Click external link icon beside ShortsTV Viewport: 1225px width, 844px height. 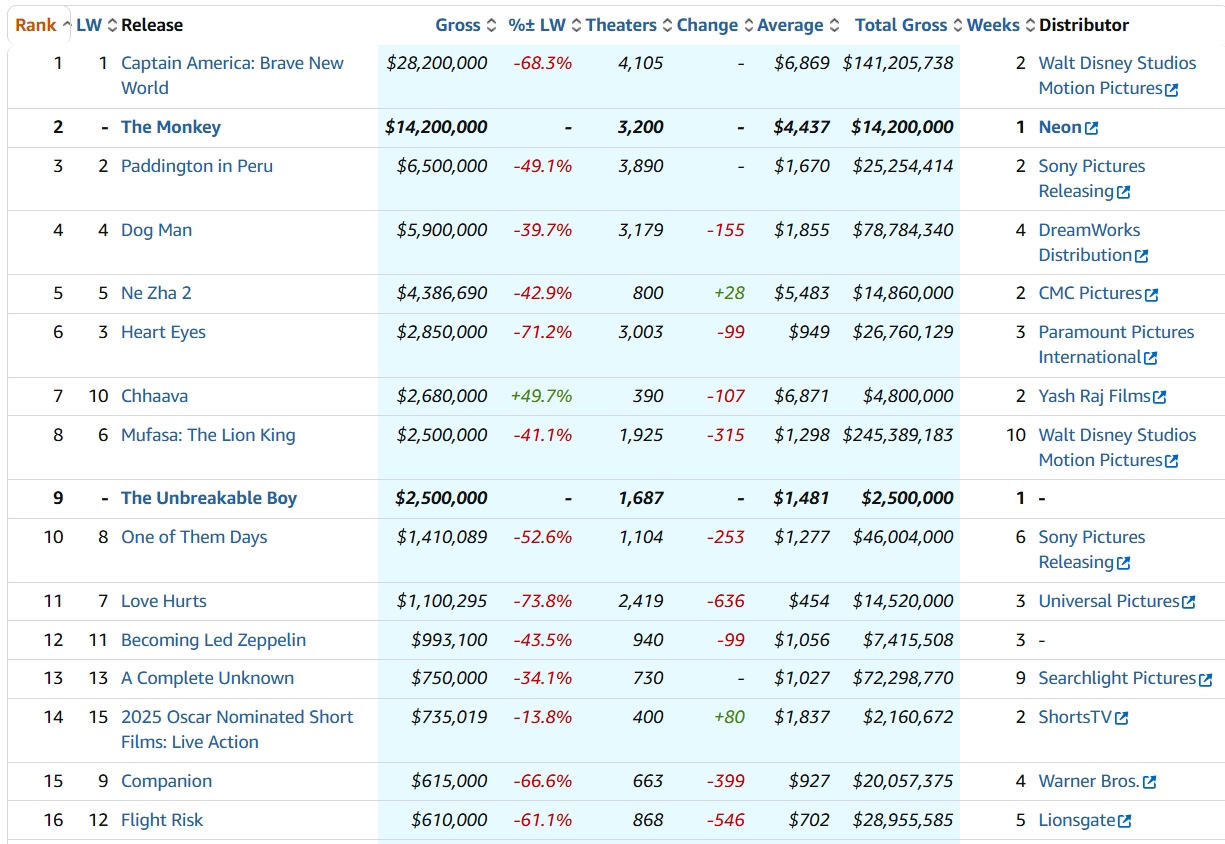1122,718
